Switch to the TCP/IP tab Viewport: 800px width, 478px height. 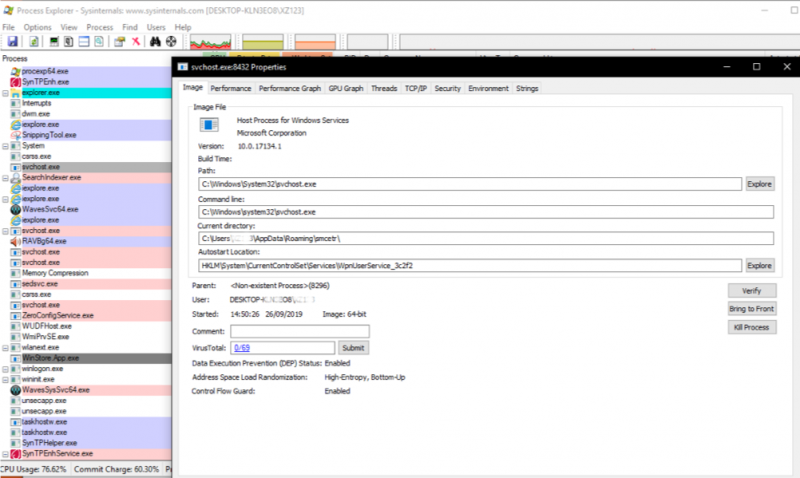(x=416, y=88)
